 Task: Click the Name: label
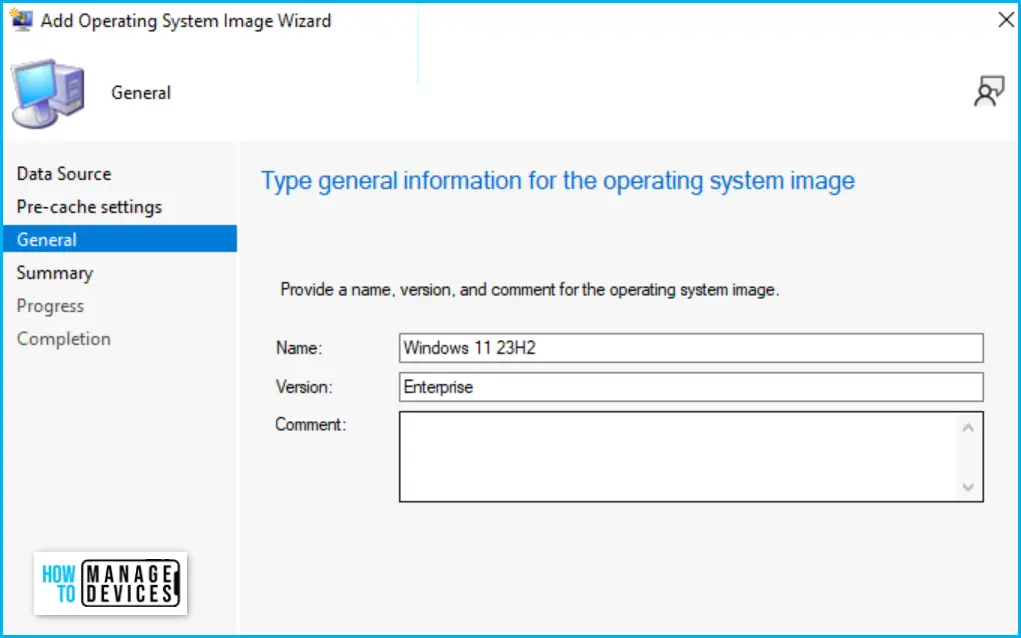tap(297, 348)
